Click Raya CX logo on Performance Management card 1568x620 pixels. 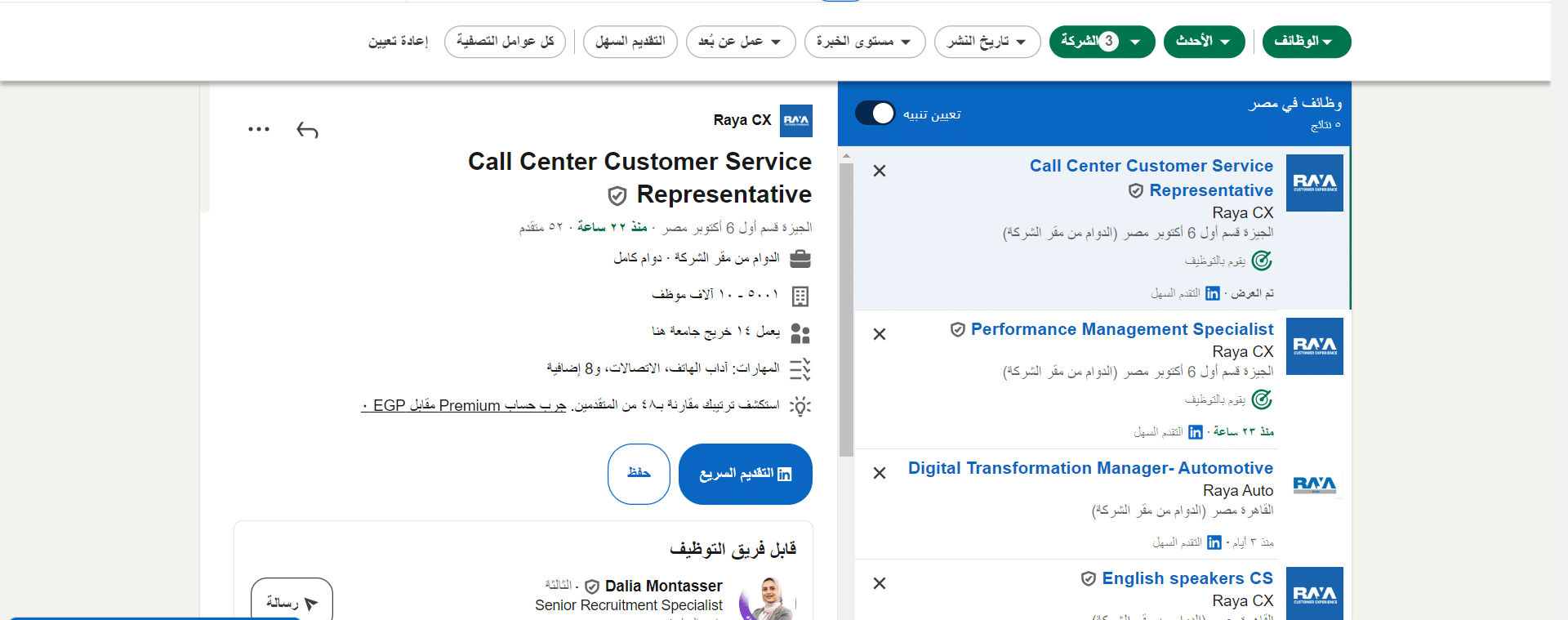click(x=1315, y=346)
